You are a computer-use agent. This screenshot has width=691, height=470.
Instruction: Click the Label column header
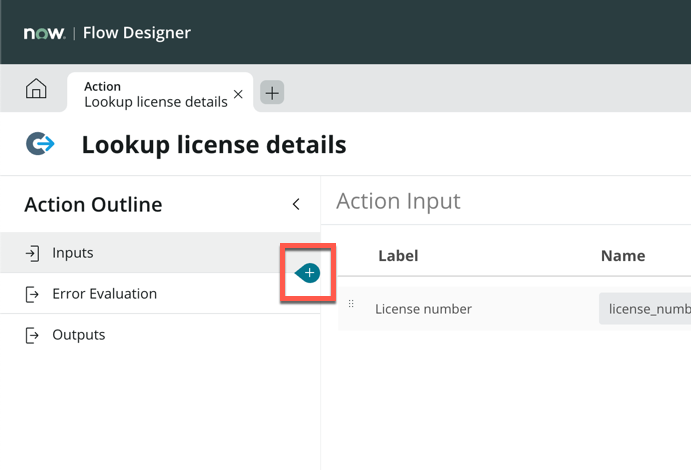[x=398, y=256]
